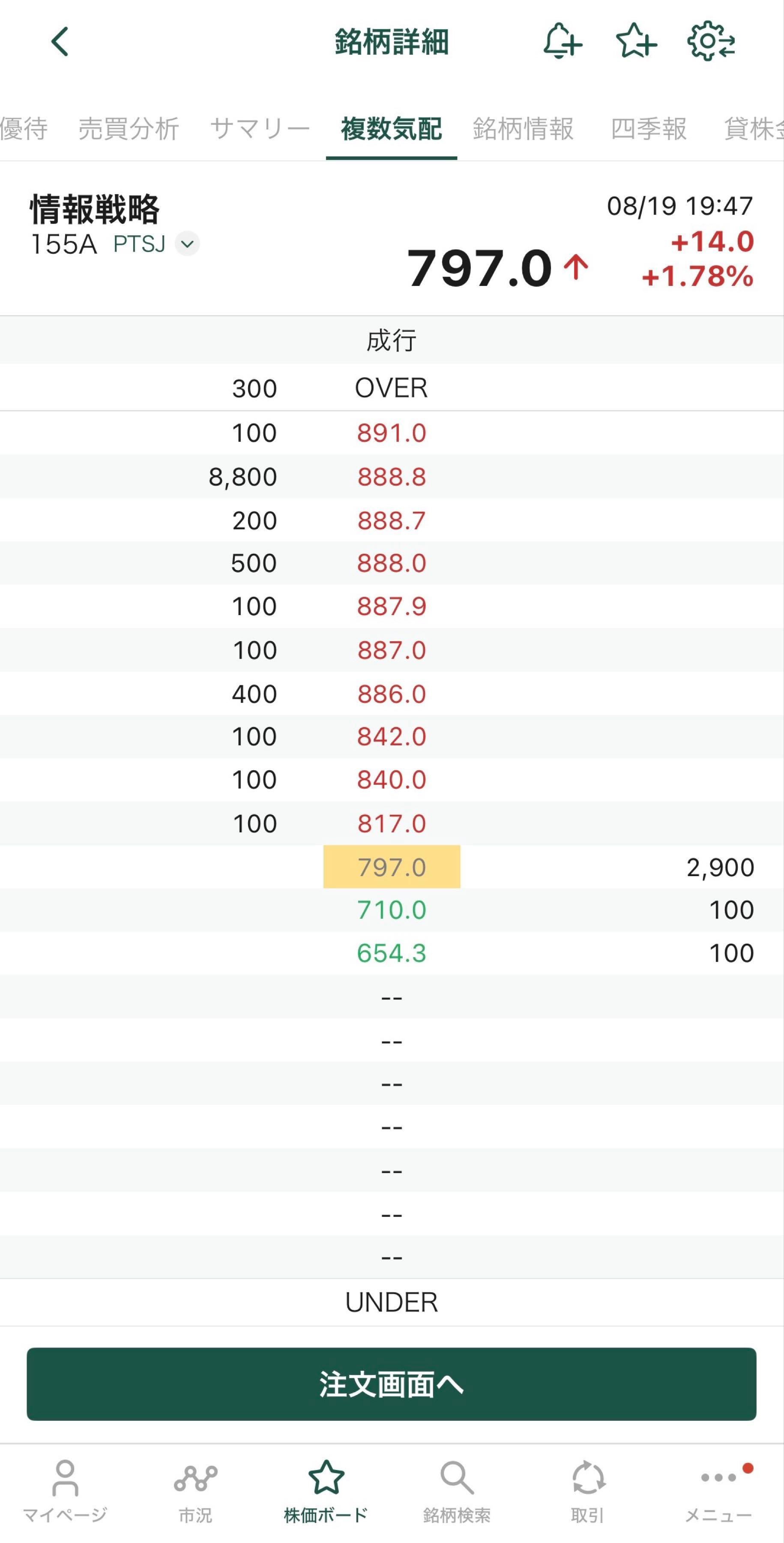The image size is (784, 1543).
Task: Select the 710.0 bid price
Action: click(x=392, y=910)
